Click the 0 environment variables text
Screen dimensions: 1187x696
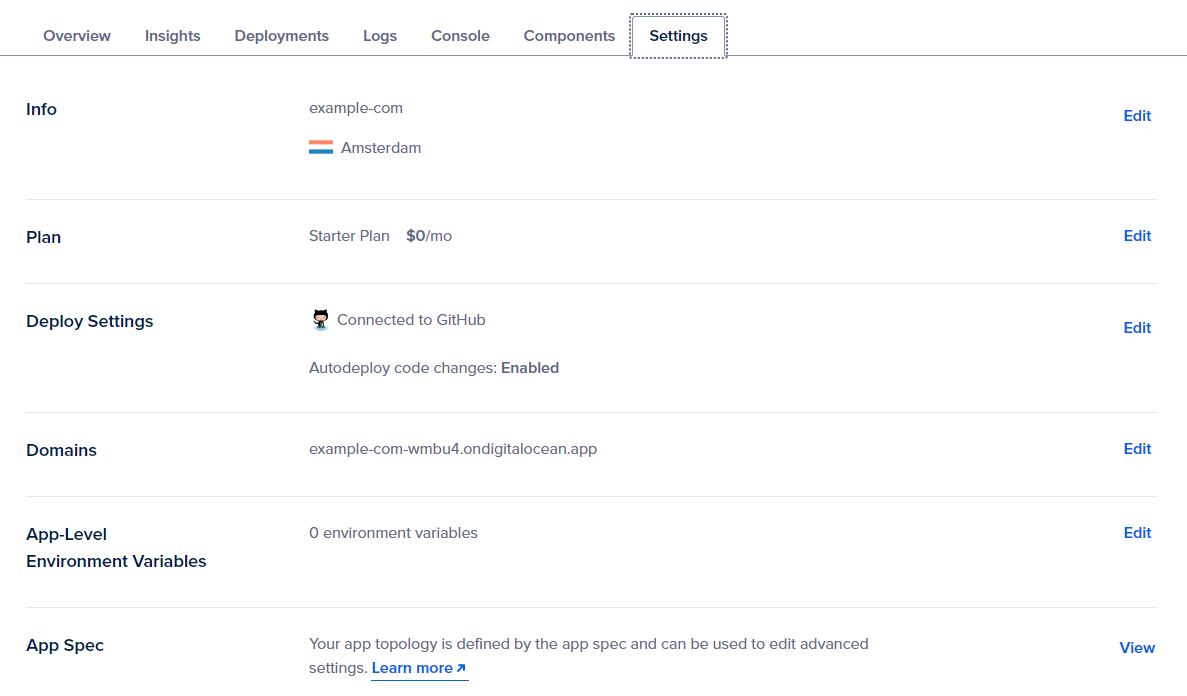pyautogui.click(x=393, y=533)
